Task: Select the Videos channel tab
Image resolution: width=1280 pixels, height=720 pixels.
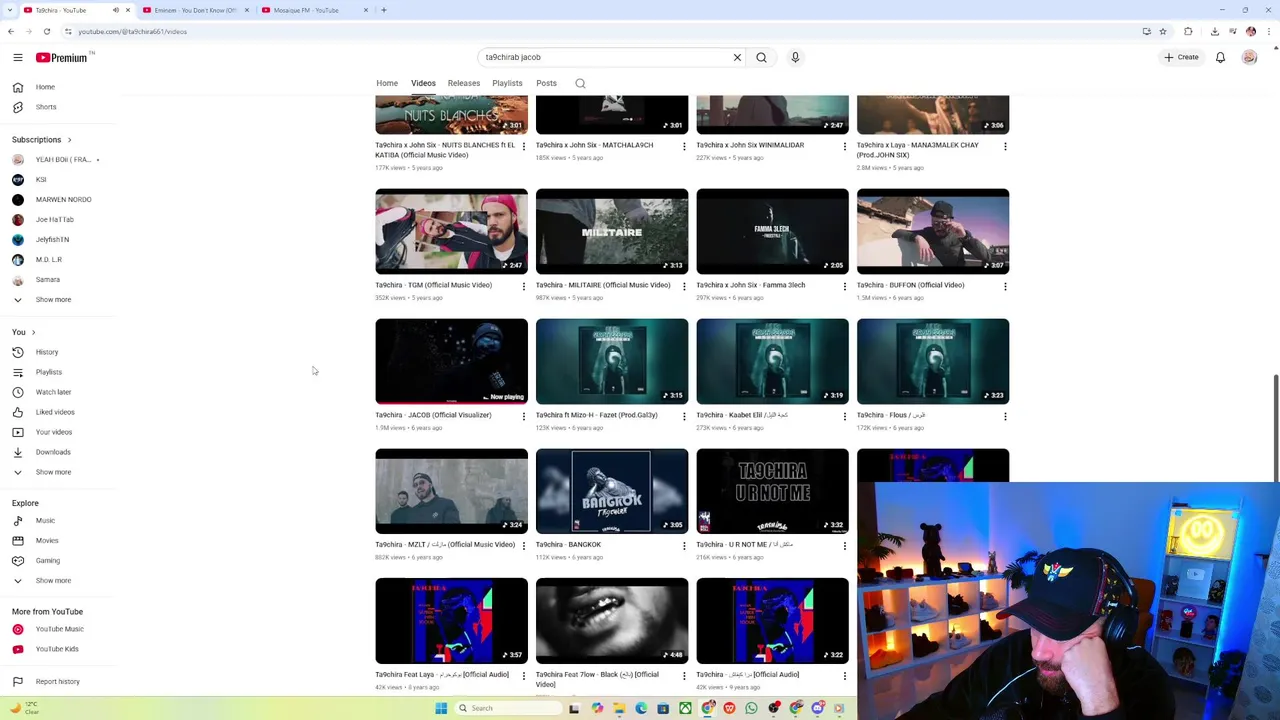Action: [423, 83]
